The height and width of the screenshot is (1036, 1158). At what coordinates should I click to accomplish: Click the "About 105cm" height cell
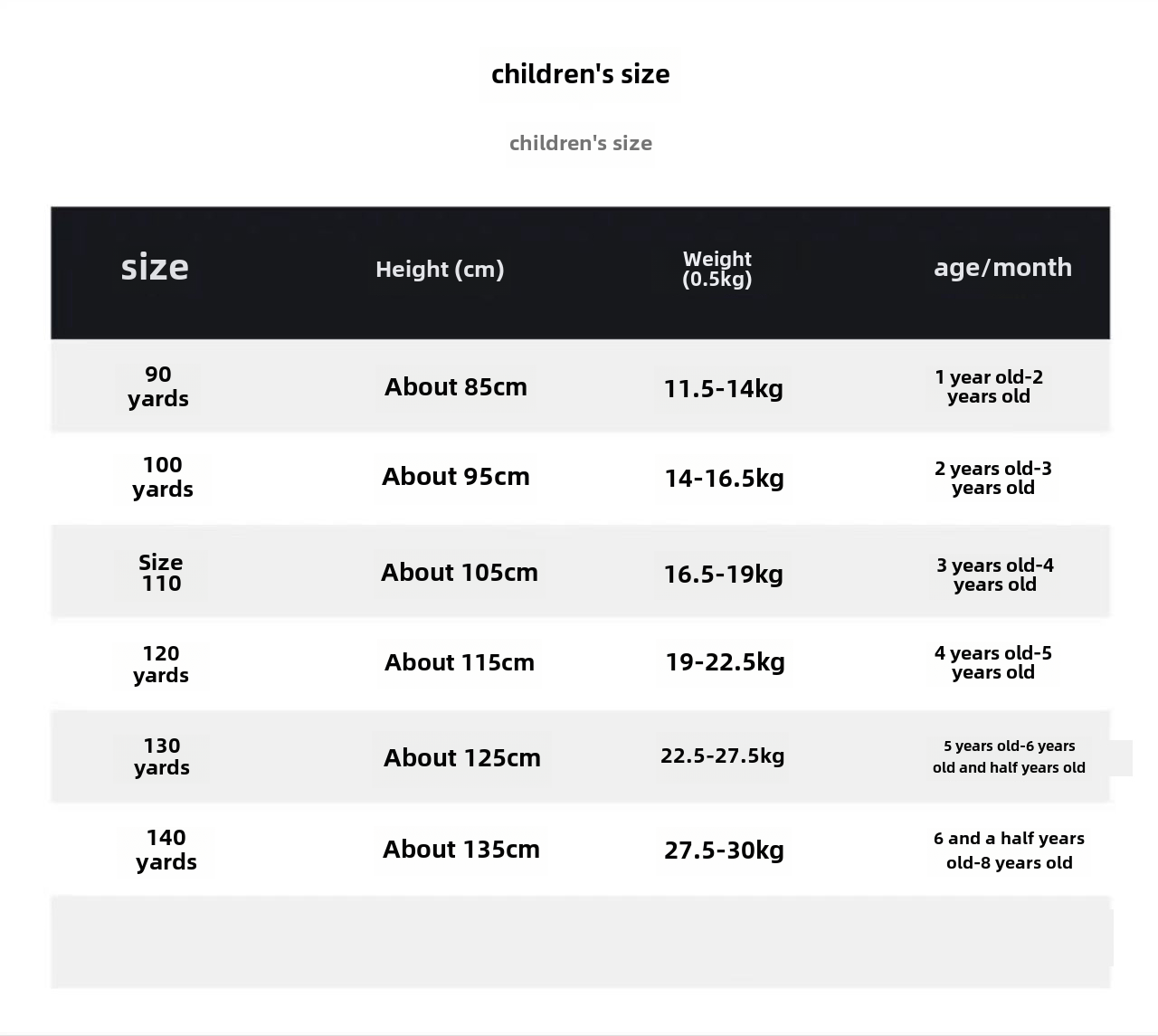(x=460, y=573)
